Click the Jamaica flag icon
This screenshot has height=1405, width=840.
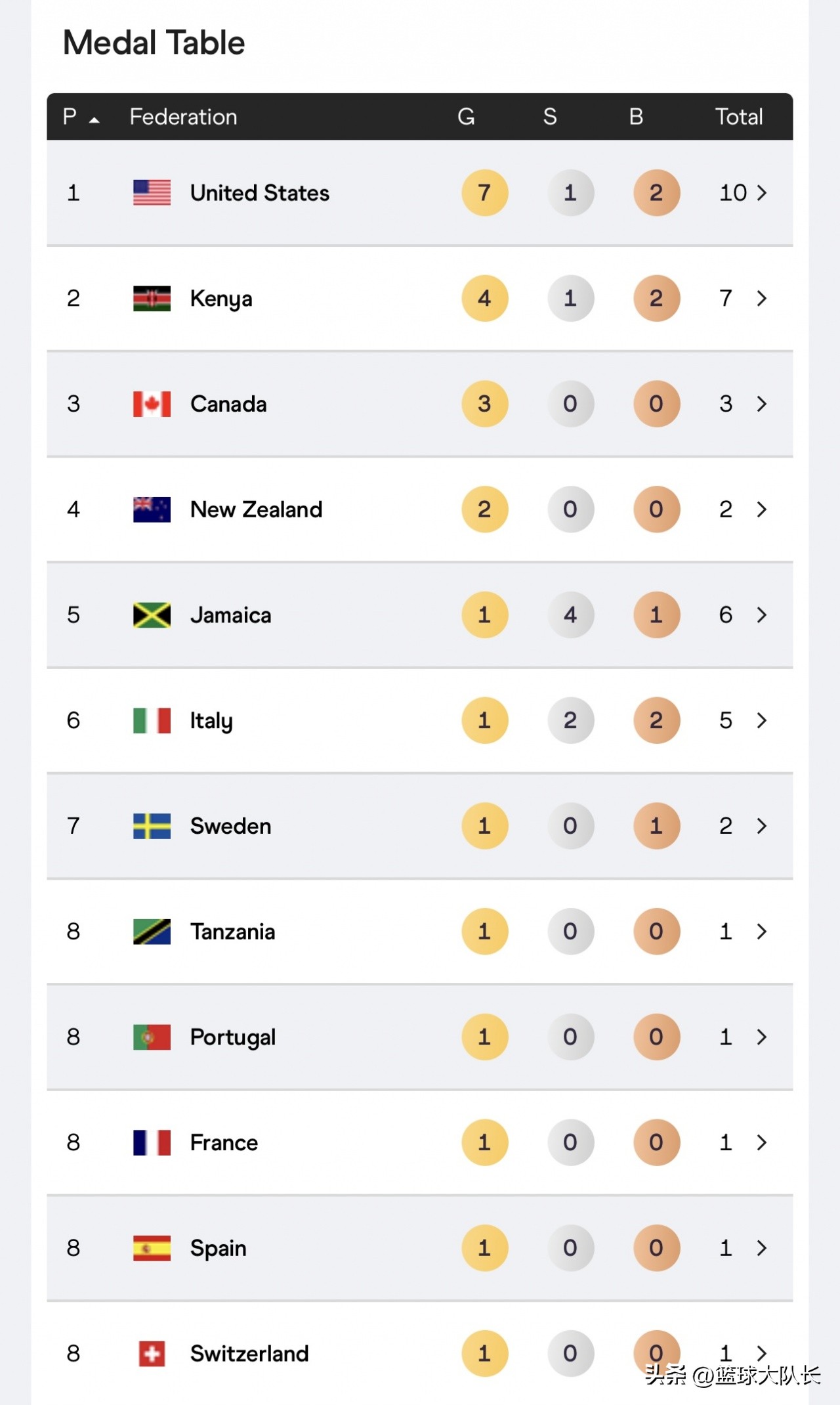pos(152,615)
